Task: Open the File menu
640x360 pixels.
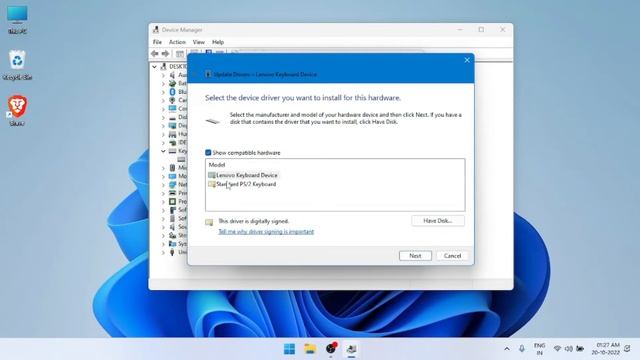Action: pyautogui.click(x=157, y=42)
